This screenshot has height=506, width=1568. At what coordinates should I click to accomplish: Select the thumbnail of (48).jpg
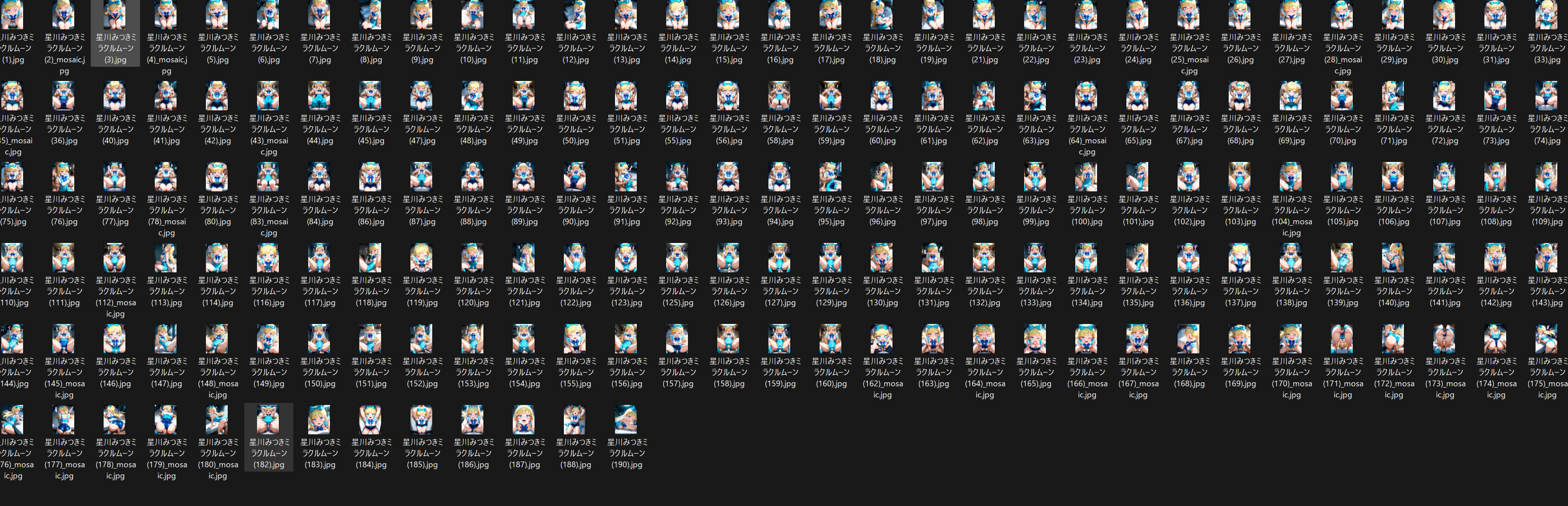point(473,96)
